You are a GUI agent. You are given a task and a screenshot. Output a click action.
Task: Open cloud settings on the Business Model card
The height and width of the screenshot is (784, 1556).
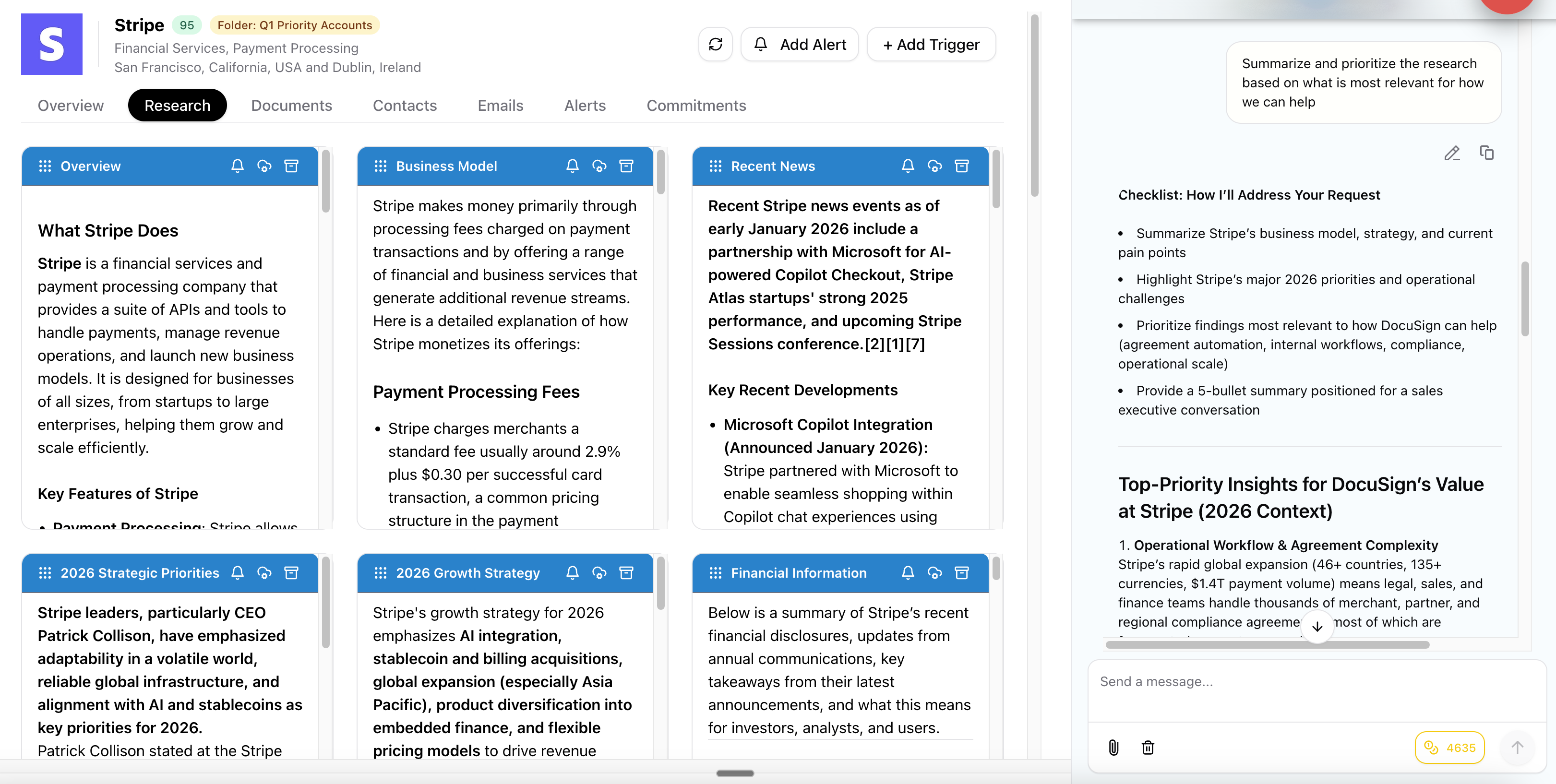tap(600, 166)
